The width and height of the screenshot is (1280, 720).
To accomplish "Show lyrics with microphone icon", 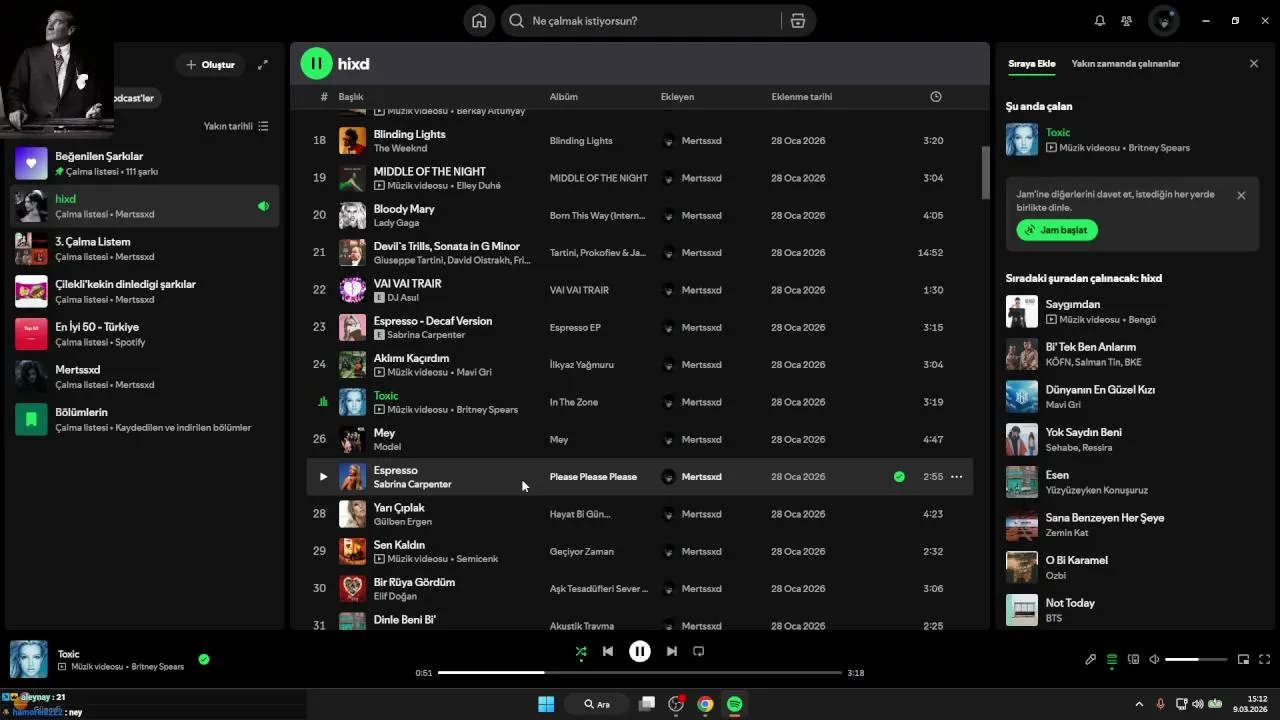I will click(x=1091, y=659).
